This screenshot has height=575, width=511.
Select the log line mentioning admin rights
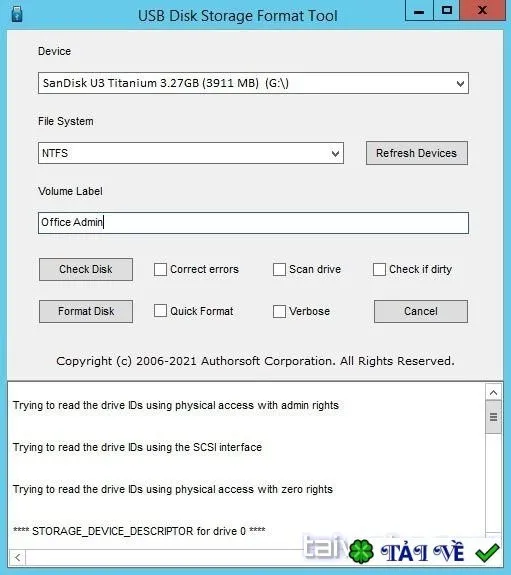click(176, 406)
